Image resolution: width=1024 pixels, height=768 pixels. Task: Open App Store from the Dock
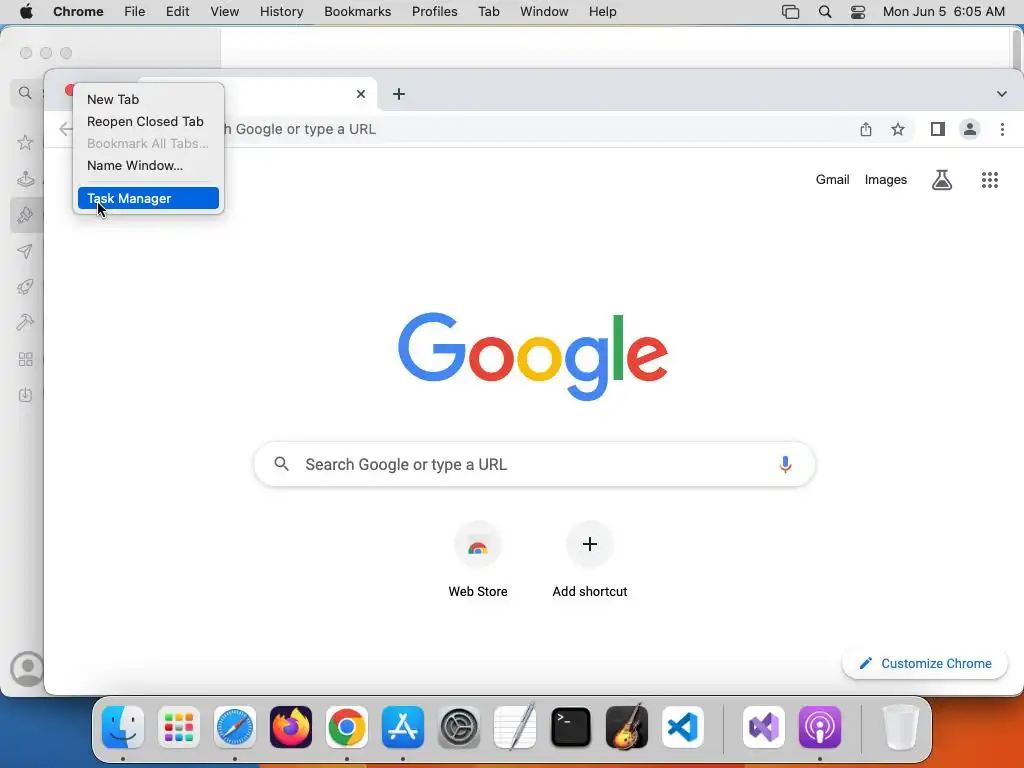403,727
